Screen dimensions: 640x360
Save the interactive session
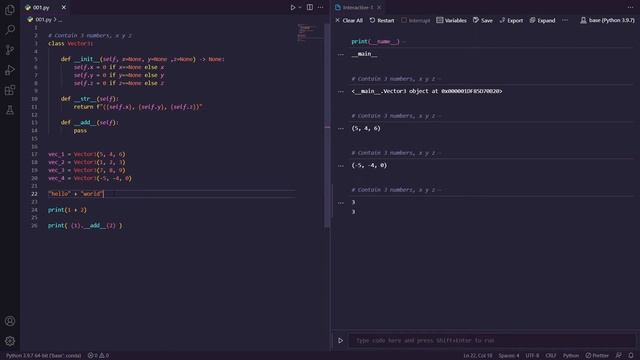tap(482, 20)
